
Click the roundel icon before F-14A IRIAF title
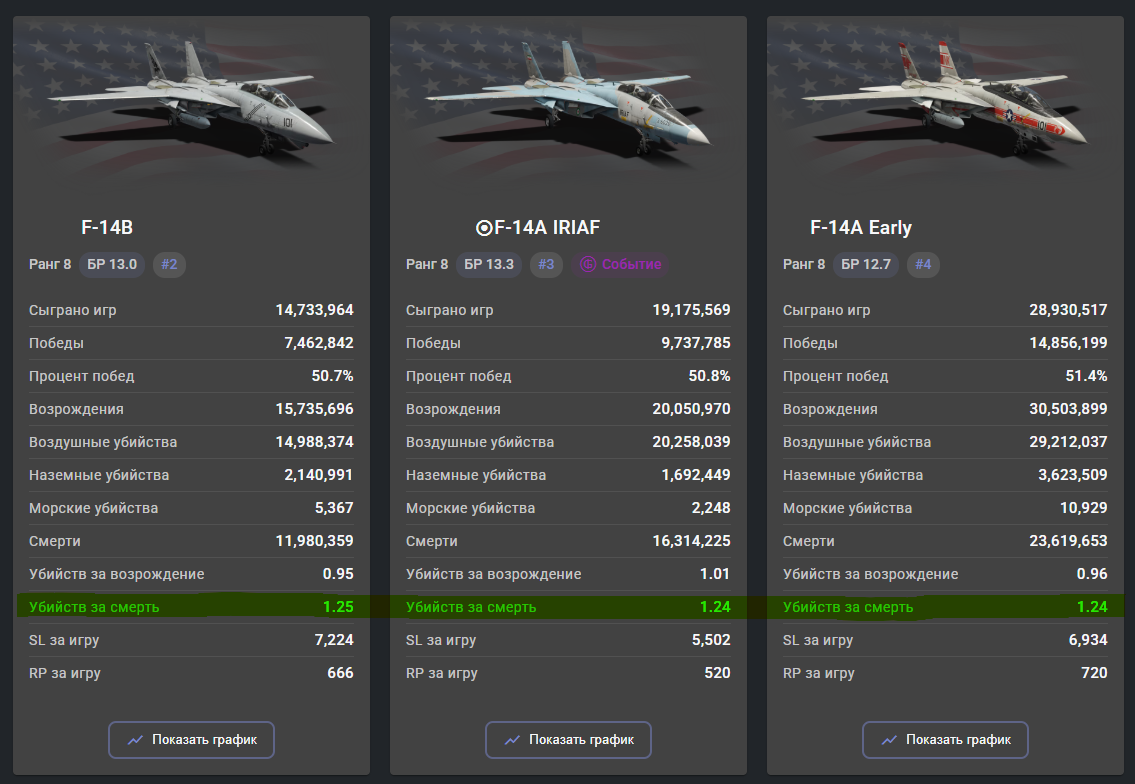tap(484, 228)
